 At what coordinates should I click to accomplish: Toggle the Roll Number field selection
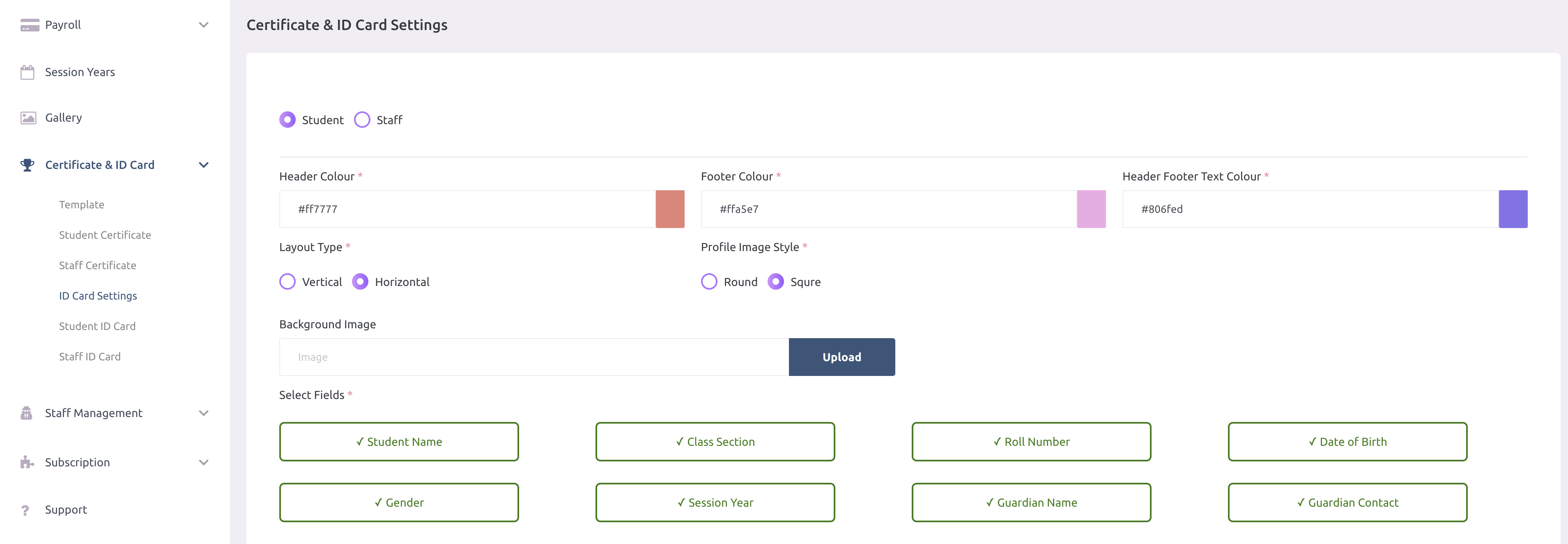pos(1031,442)
